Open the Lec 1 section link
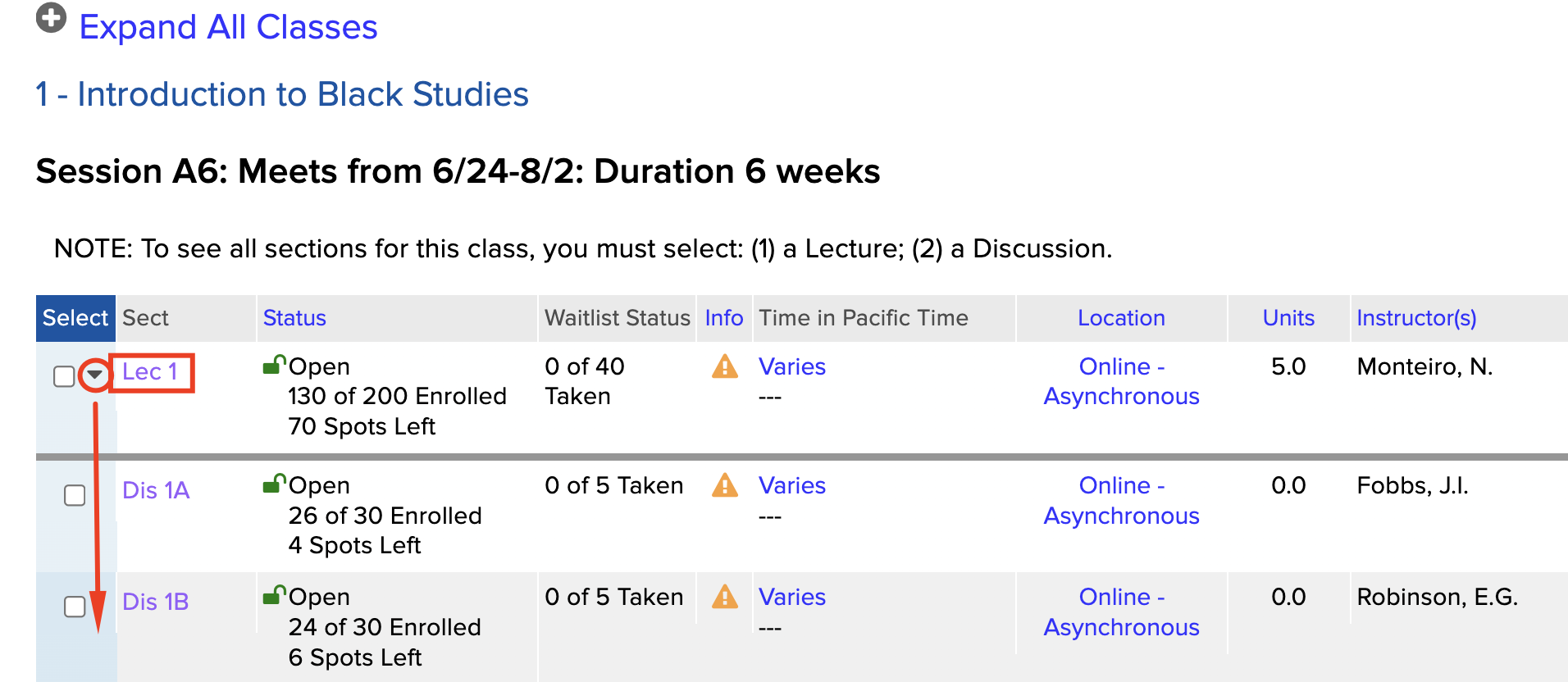Screen dimensions: 1568x682 click(x=149, y=372)
